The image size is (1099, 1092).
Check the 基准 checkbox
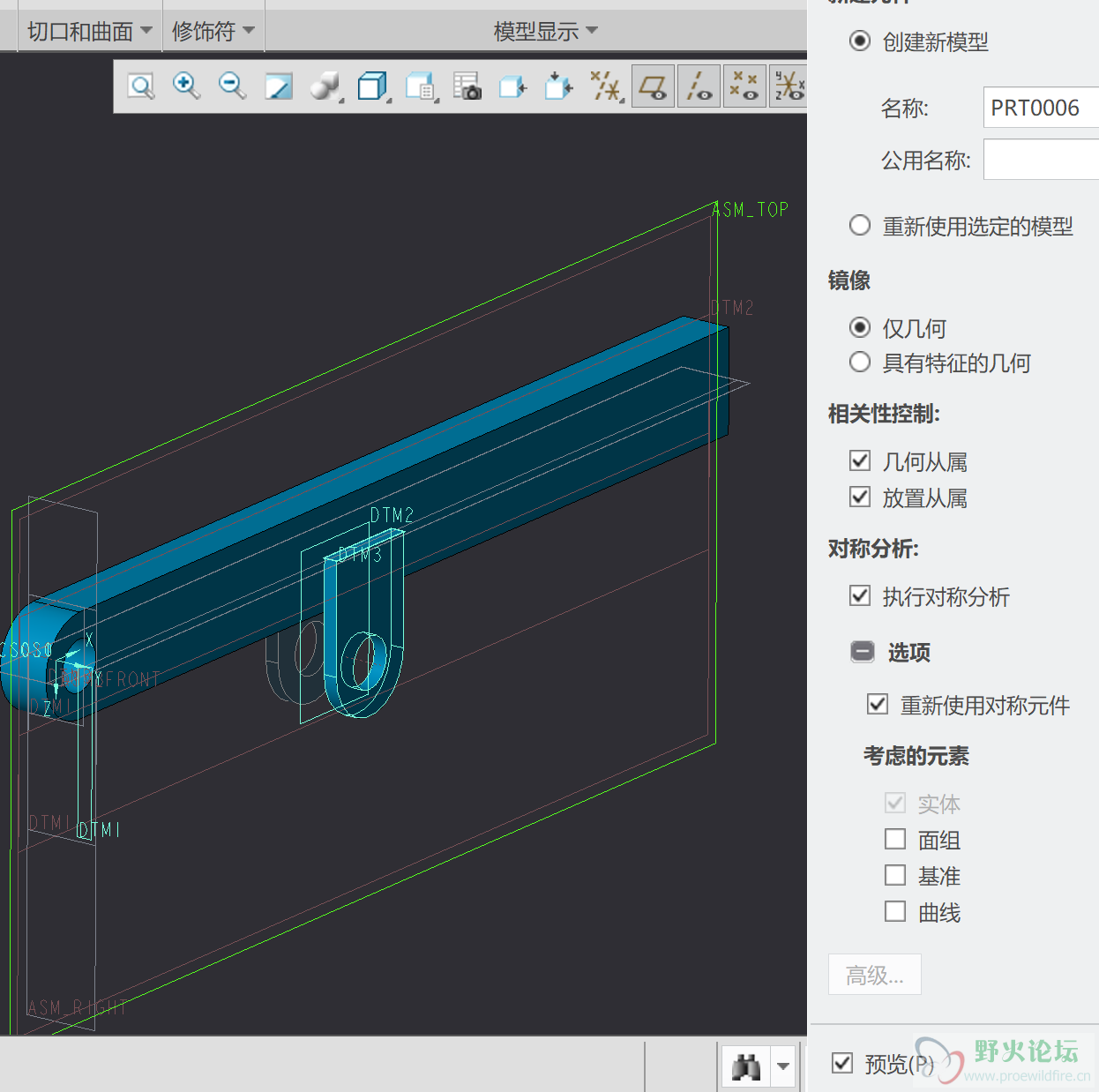point(894,875)
